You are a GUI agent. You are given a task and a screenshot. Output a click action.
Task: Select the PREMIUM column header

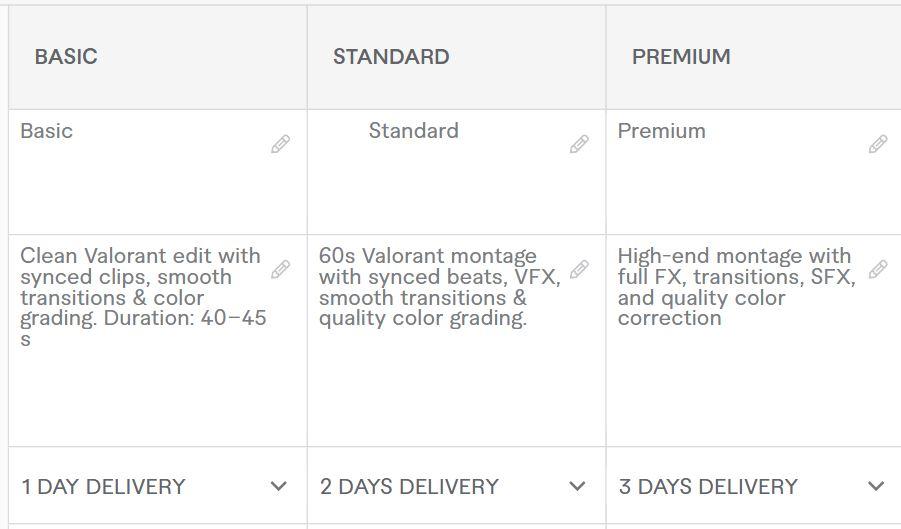681,57
